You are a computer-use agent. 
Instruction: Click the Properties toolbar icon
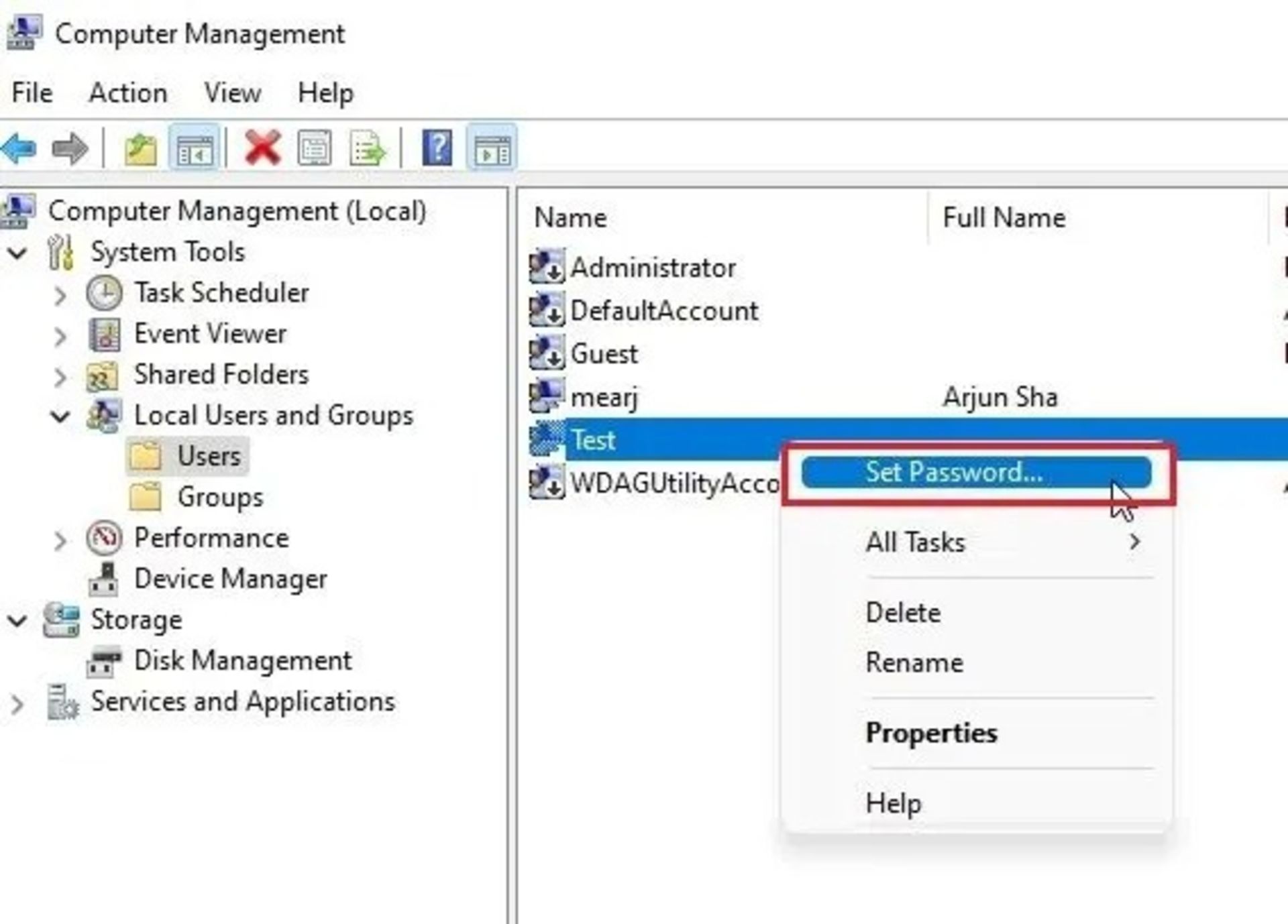click(315, 148)
